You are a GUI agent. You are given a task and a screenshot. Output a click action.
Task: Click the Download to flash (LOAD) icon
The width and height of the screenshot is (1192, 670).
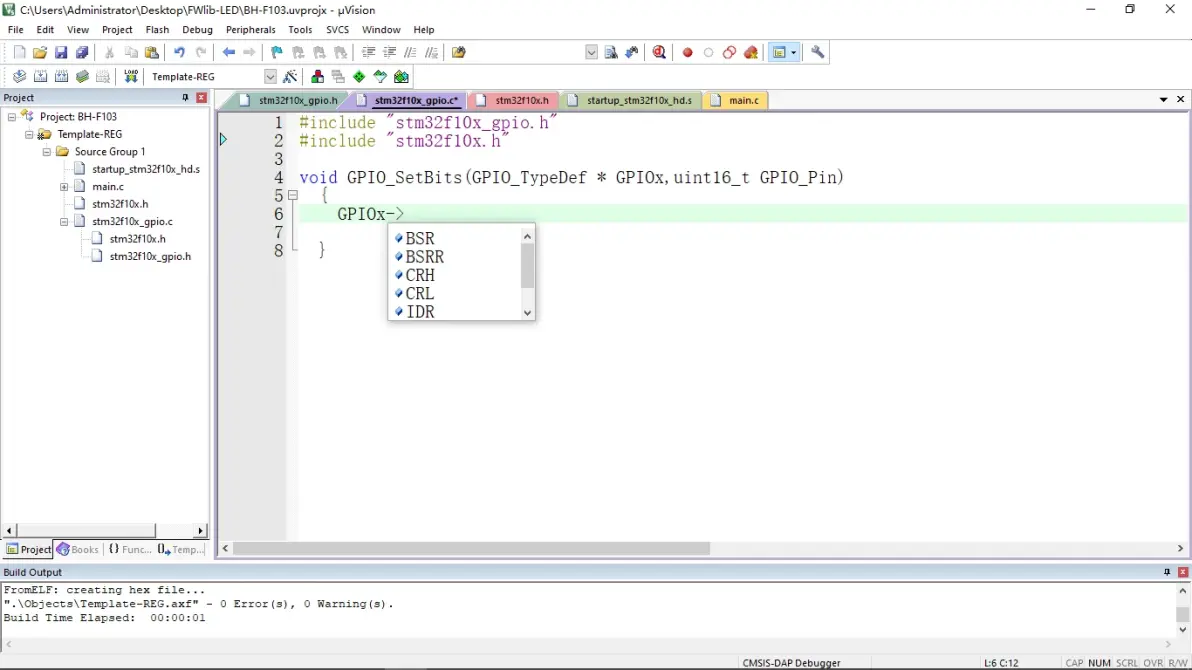(x=131, y=77)
